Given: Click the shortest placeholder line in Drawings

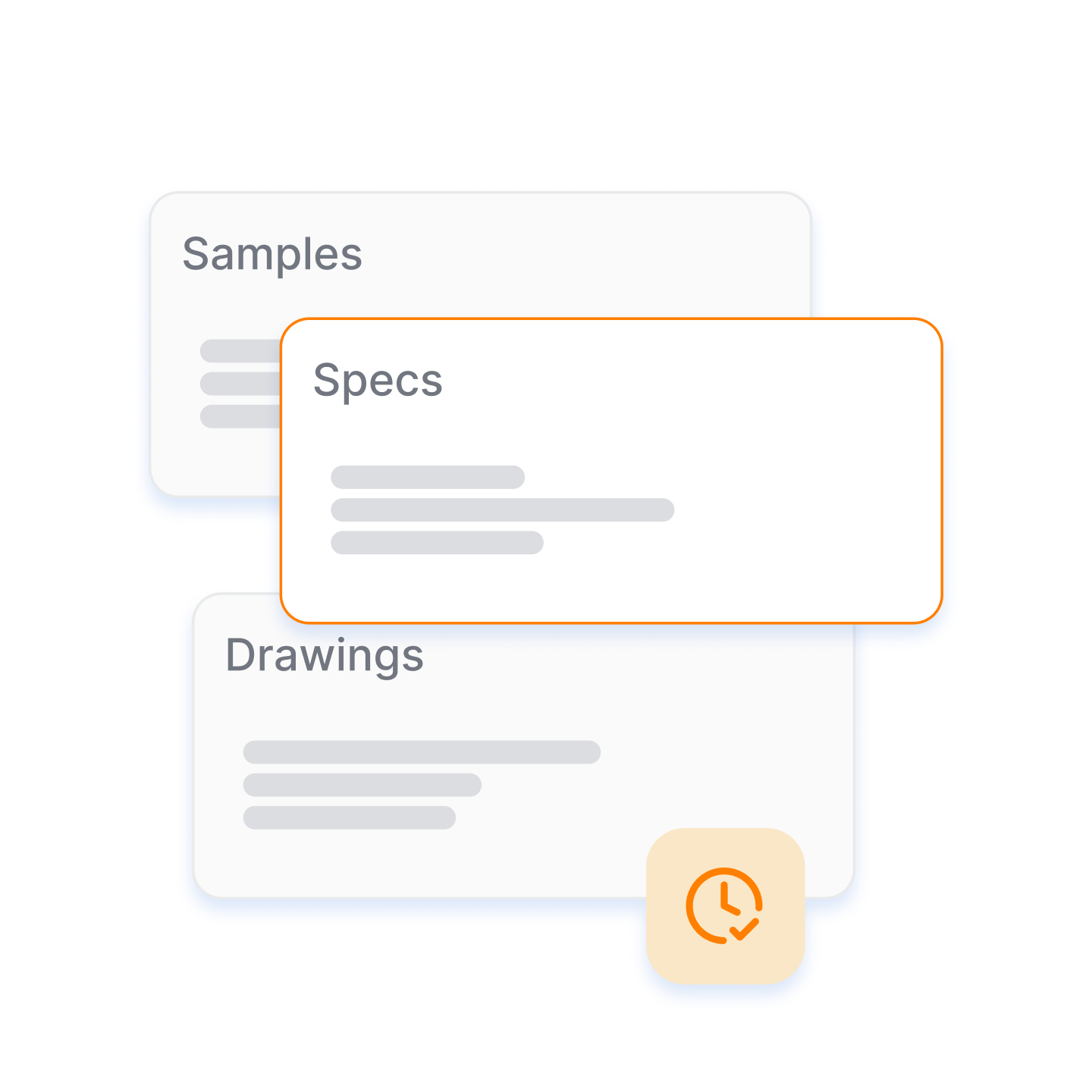Looking at the screenshot, I should pos(350,817).
